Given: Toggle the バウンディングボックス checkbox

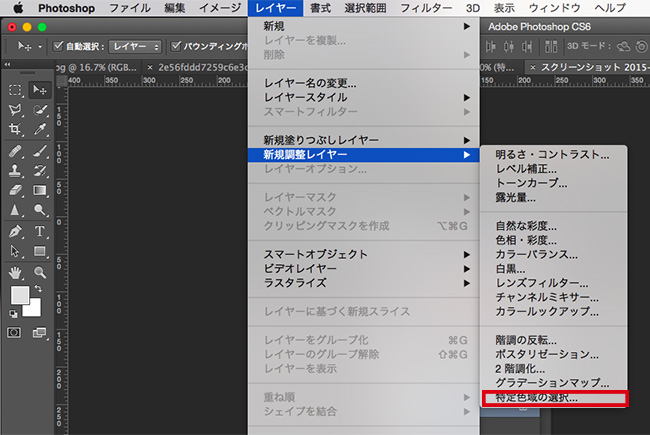Looking at the screenshot, I should click(x=177, y=46).
